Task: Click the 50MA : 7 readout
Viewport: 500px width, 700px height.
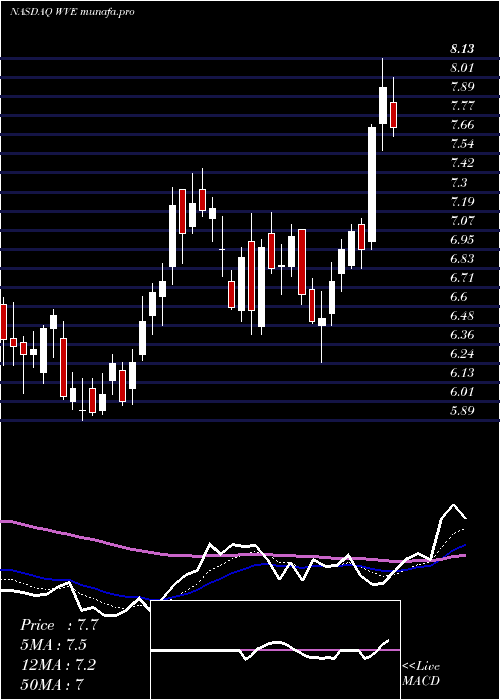Action: tap(51, 684)
